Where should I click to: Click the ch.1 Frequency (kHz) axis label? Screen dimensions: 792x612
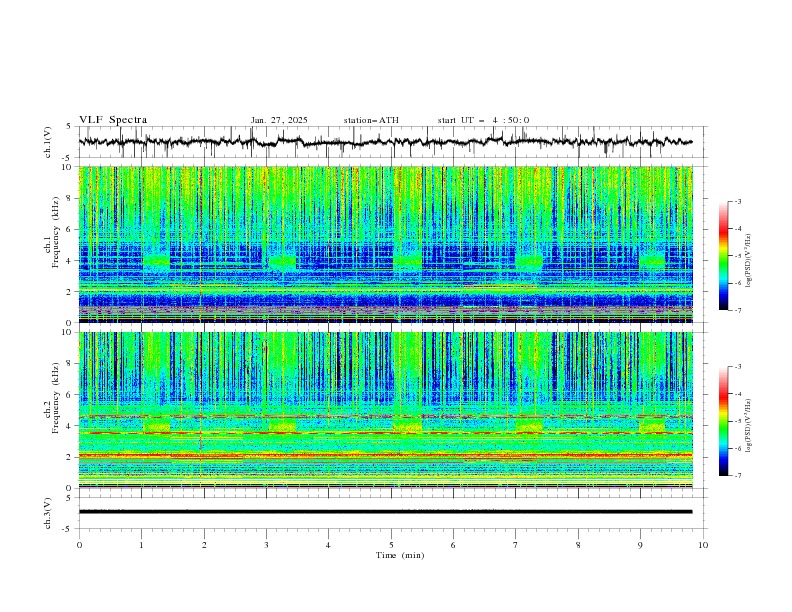coord(53,233)
